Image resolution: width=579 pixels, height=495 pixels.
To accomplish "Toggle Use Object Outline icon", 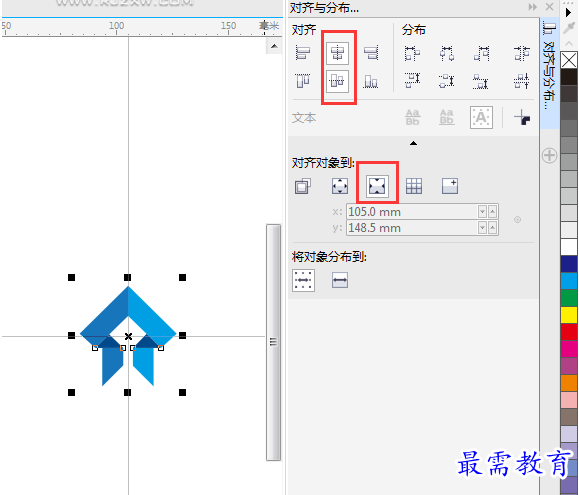I will point(522,118).
